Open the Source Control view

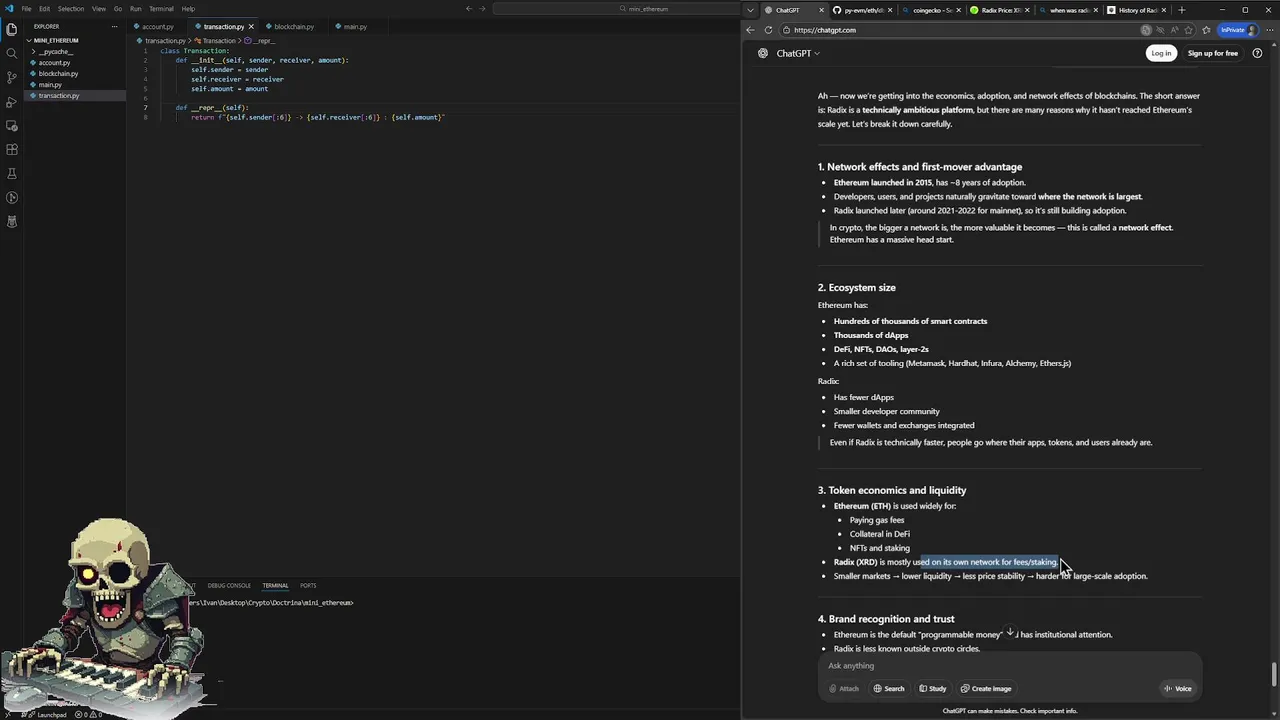click(x=12, y=77)
